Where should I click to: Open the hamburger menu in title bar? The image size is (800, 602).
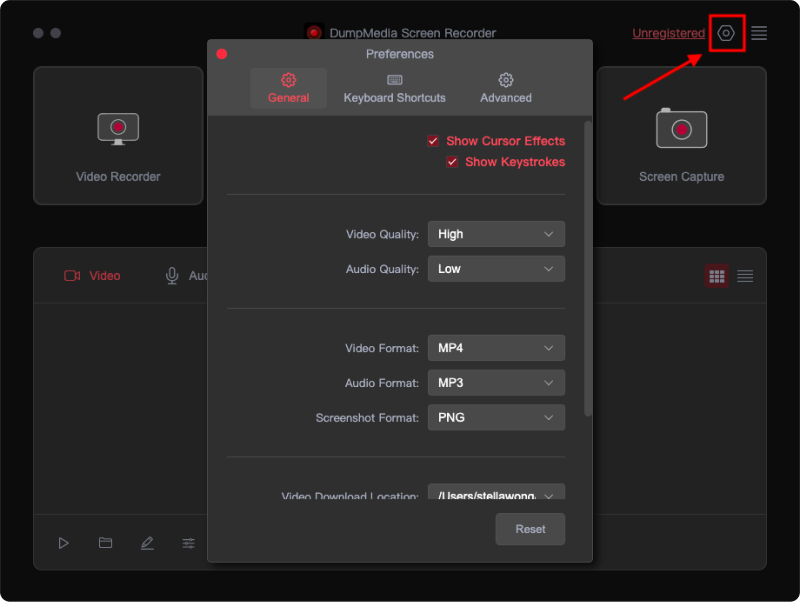[x=759, y=33]
